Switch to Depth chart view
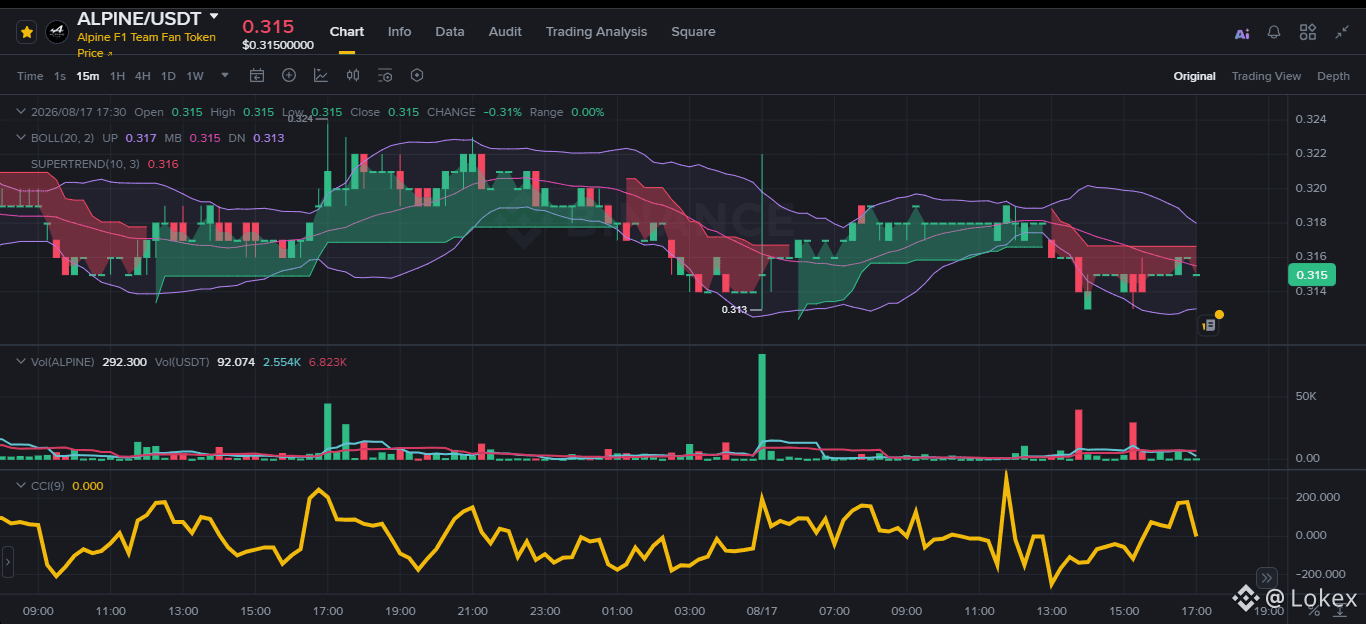Viewport: 1366px width, 624px height. point(1333,76)
